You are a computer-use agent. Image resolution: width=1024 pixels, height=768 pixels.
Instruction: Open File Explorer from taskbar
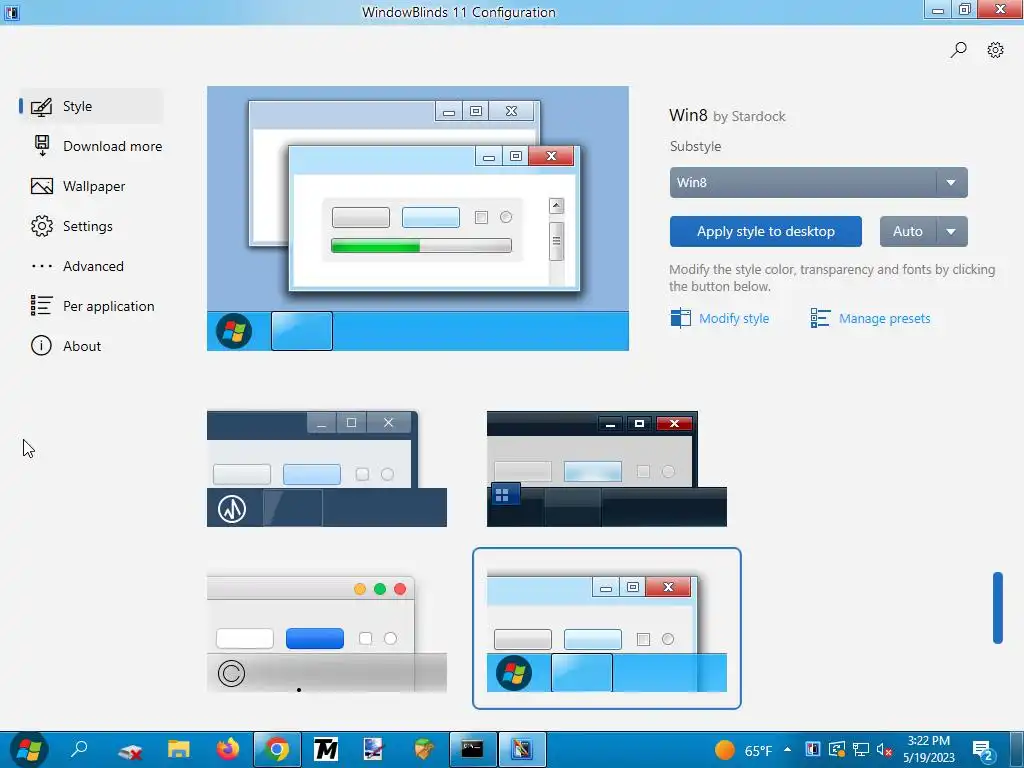pyautogui.click(x=178, y=749)
